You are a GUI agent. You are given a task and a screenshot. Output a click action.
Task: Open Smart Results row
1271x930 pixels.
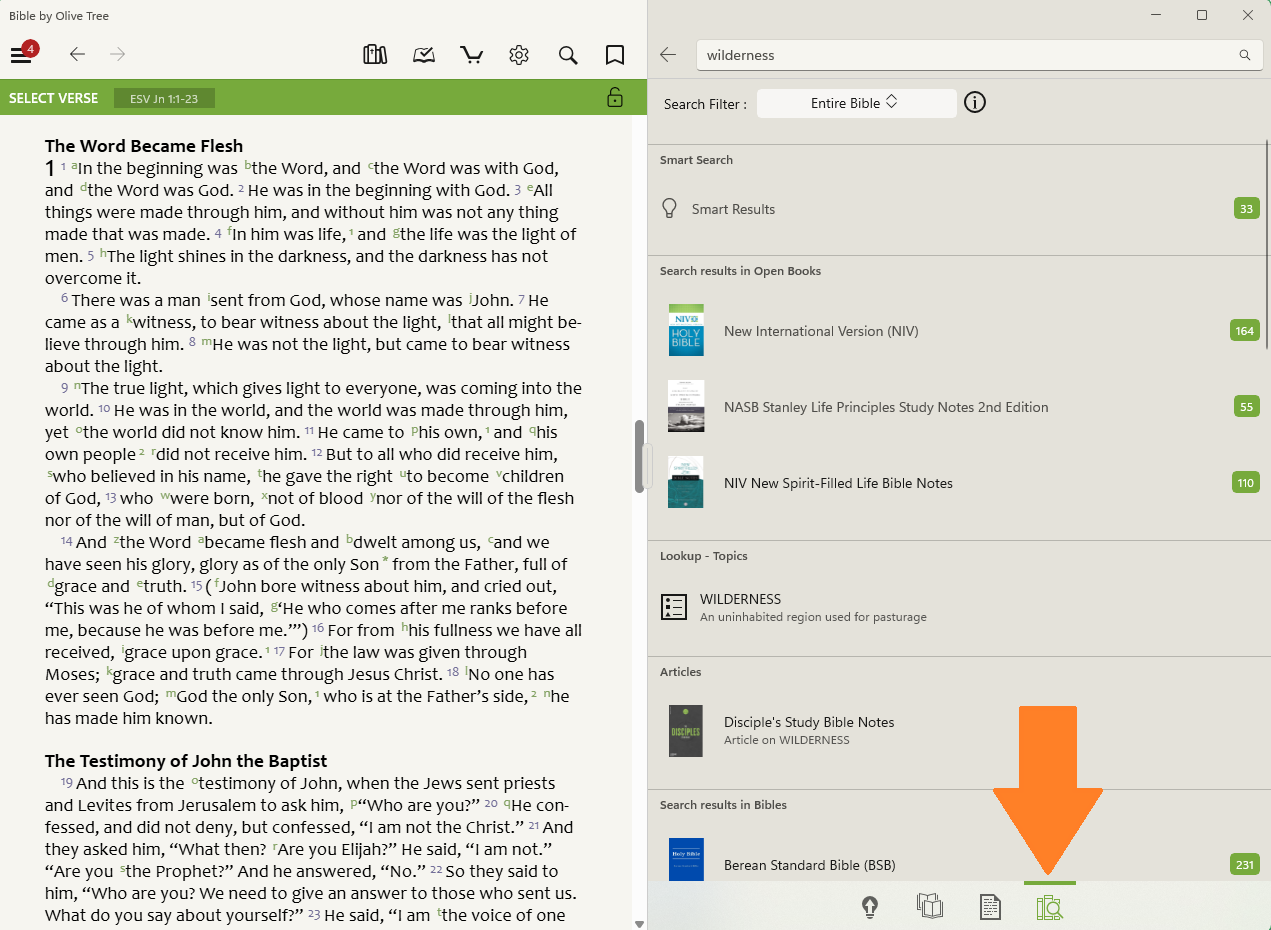[958, 209]
